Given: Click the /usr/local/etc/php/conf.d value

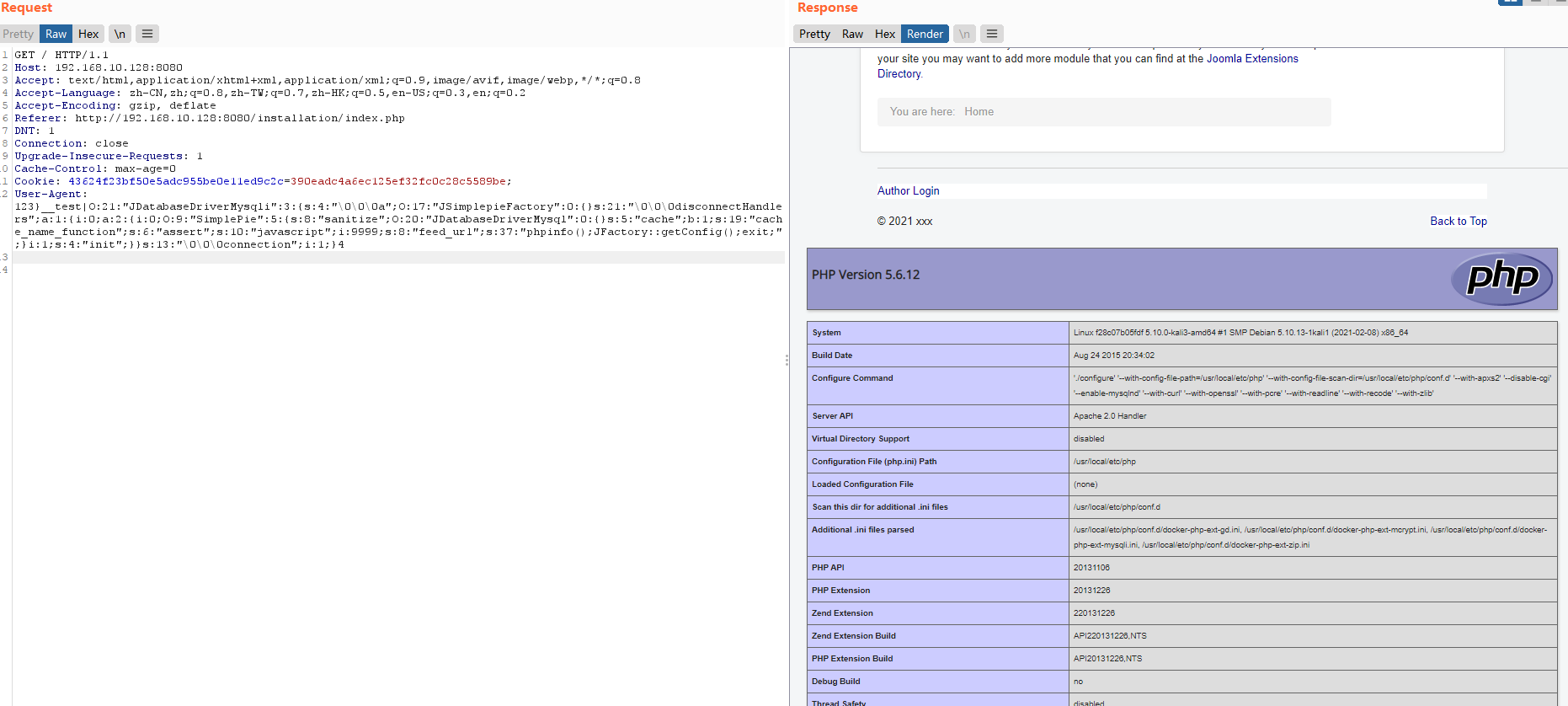Looking at the screenshot, I should click(x=1117, y=507).
